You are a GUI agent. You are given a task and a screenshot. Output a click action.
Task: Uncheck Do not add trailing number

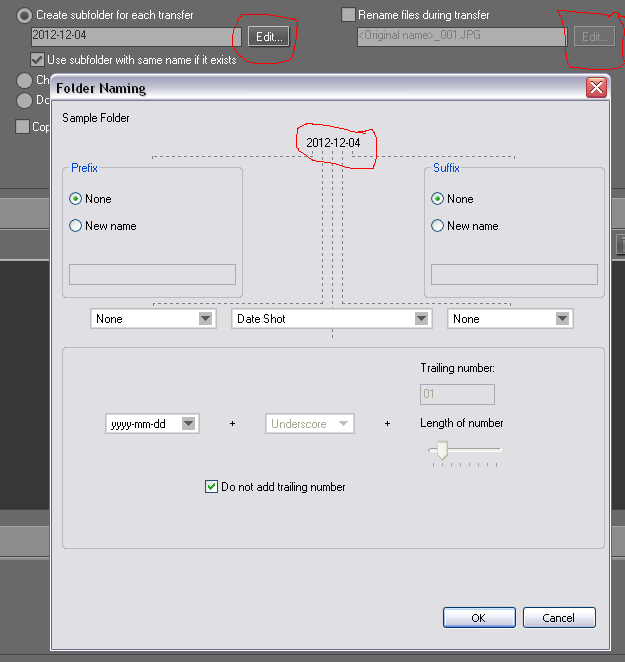coord(211,487)
